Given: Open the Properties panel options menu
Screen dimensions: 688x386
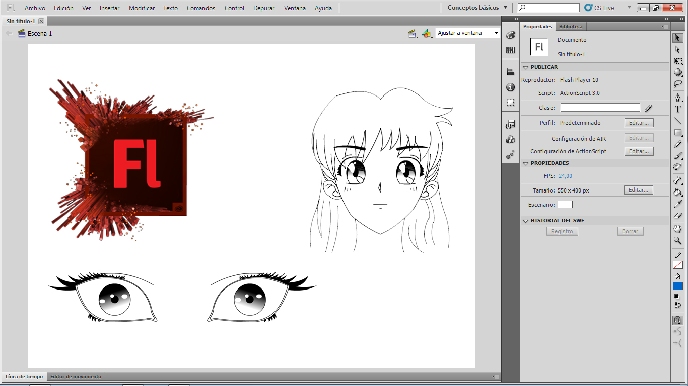Looking at the screenshot, I should click(x=664, y=27).
